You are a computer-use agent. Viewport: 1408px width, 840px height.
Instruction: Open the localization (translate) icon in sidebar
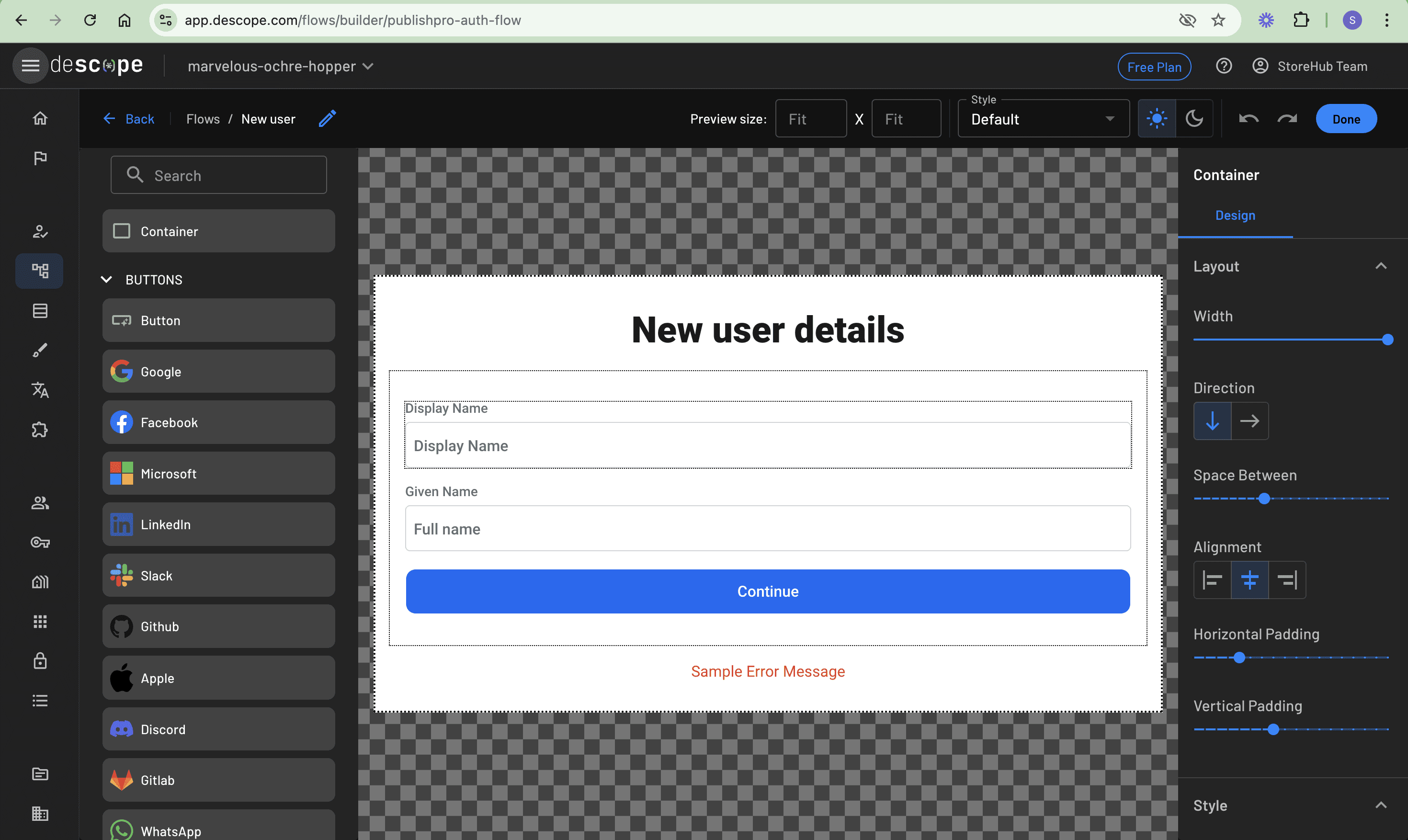(x=40, y=390)
